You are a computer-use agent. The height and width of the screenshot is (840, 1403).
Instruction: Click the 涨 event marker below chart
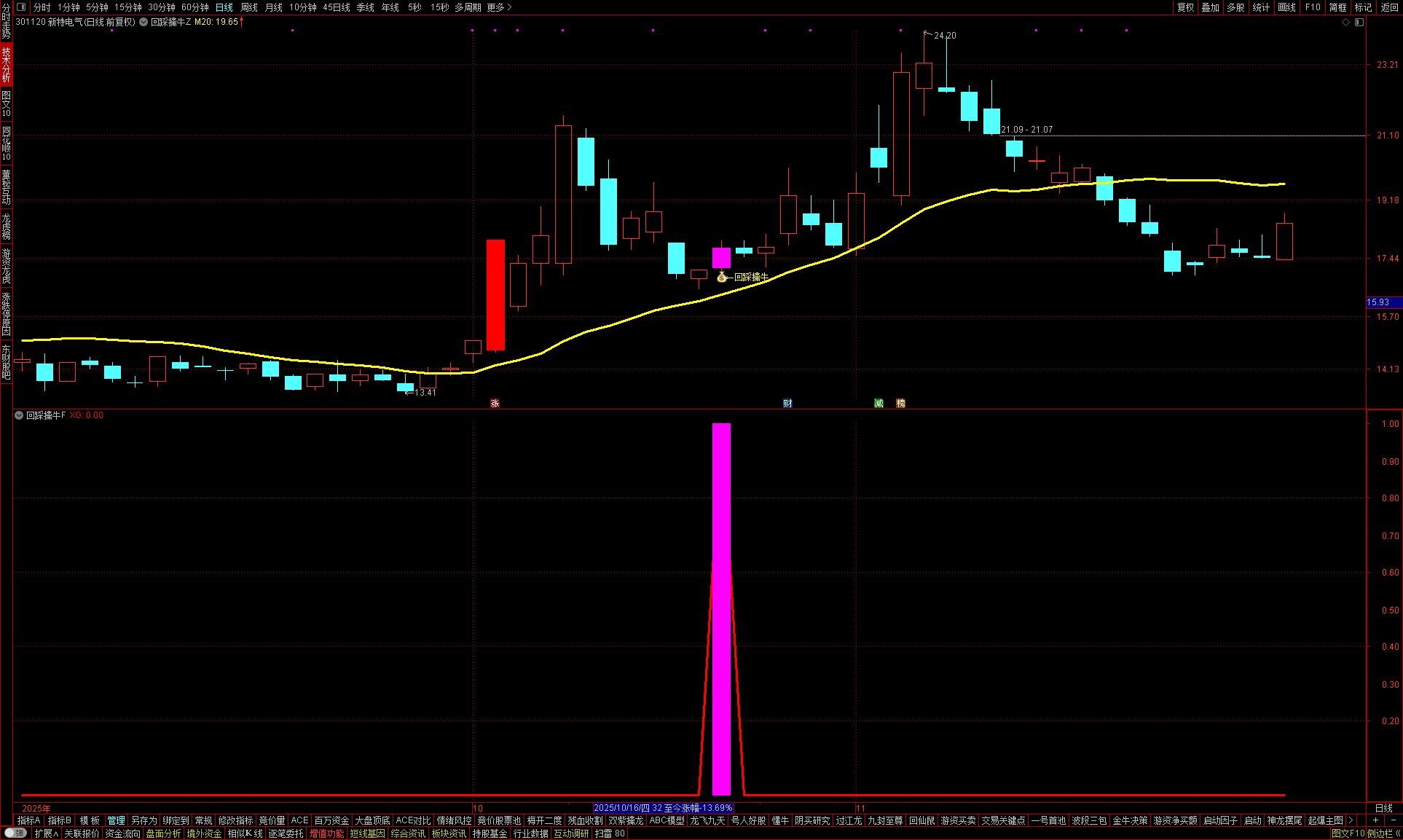(495, 404)
